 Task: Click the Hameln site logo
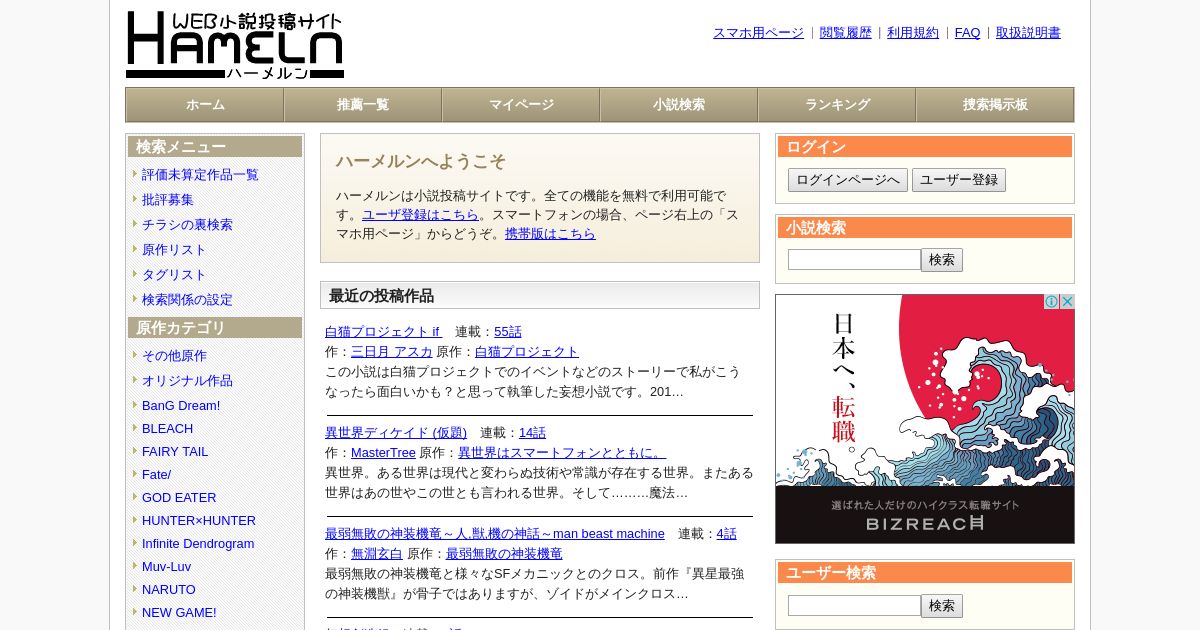tap(235, 45)
